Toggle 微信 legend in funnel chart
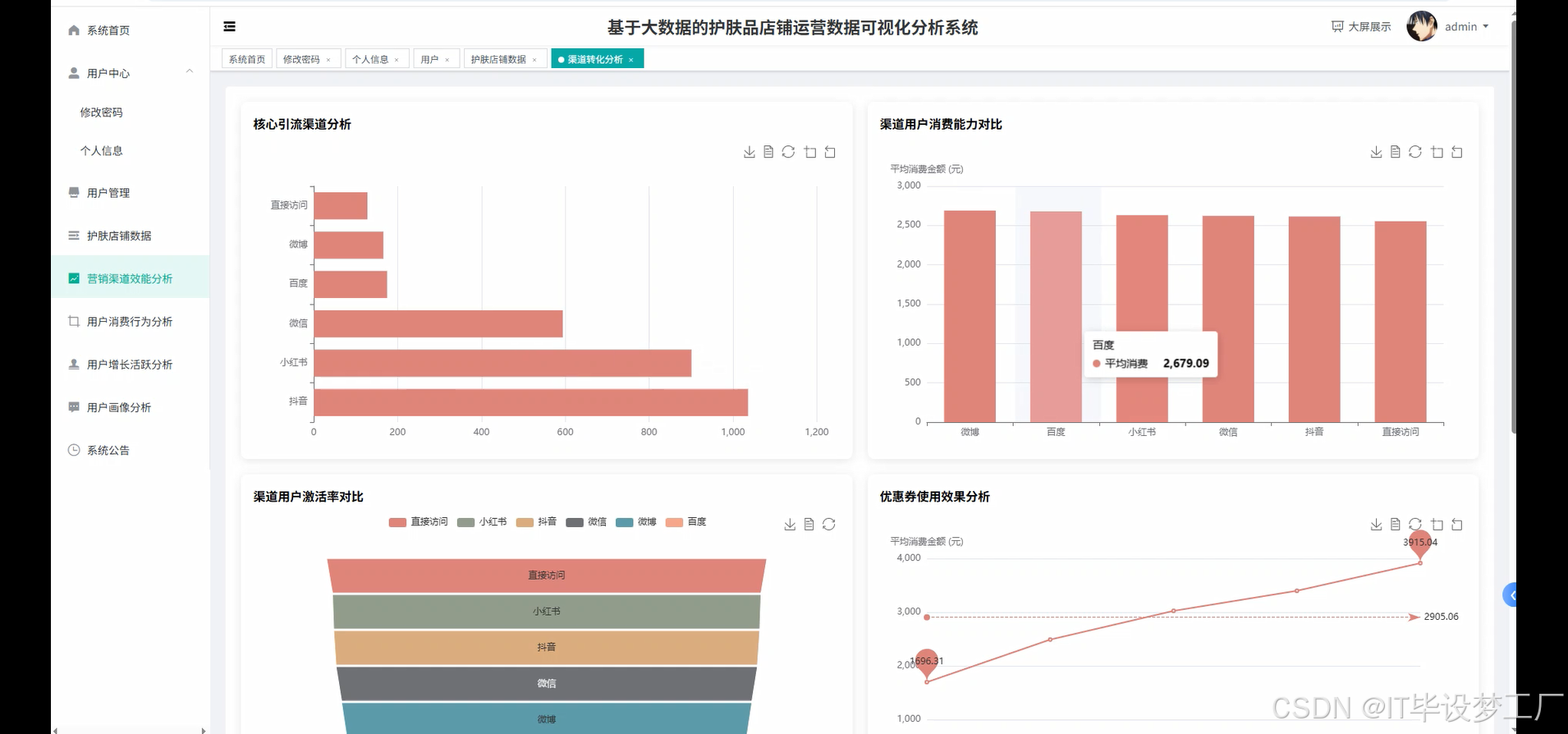 [586, 522]
